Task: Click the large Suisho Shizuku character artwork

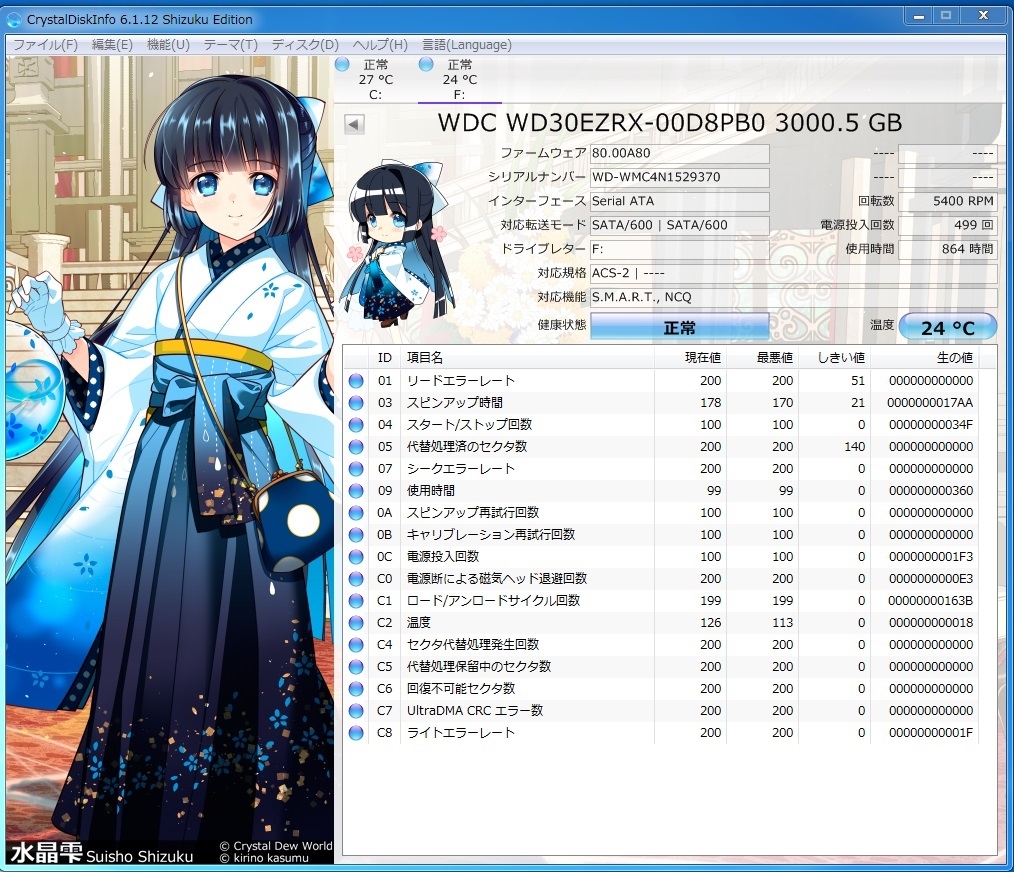Action: [170, 460]
